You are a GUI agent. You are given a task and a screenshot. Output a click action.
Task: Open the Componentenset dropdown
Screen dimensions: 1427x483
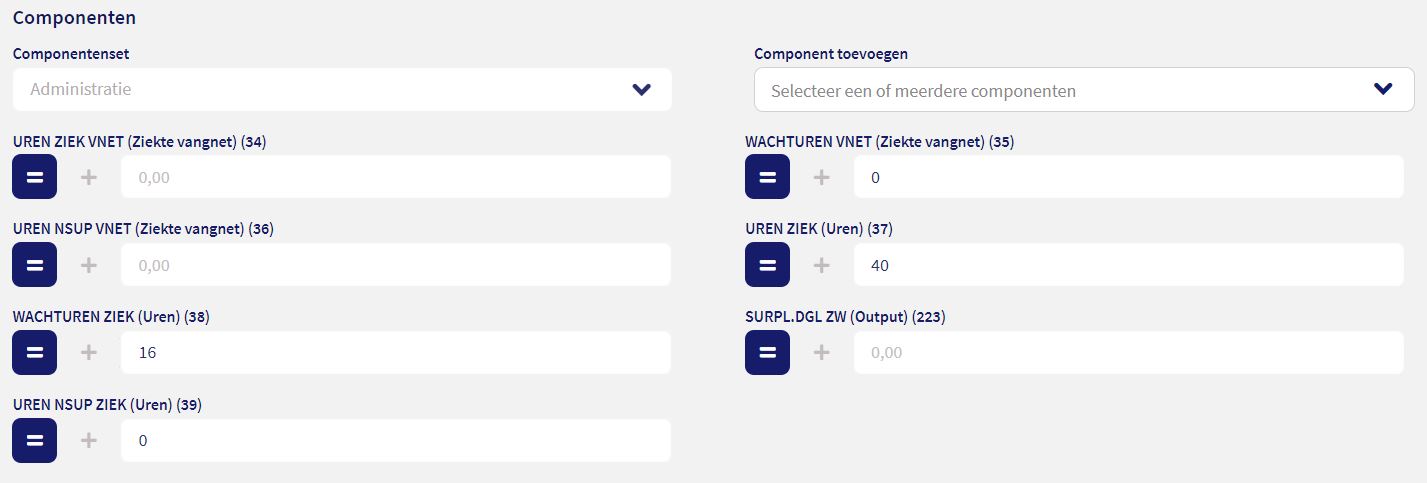click(320, 89)
